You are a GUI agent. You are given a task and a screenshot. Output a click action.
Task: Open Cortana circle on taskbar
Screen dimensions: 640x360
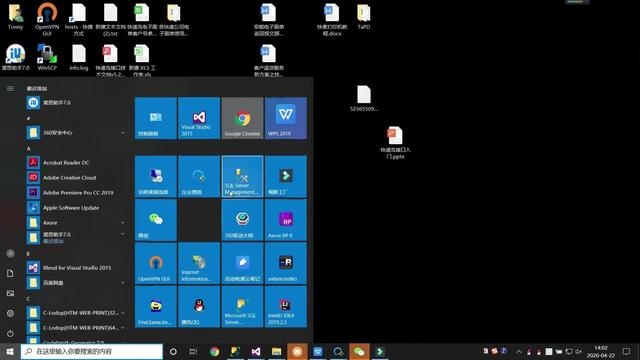point(173,351)
